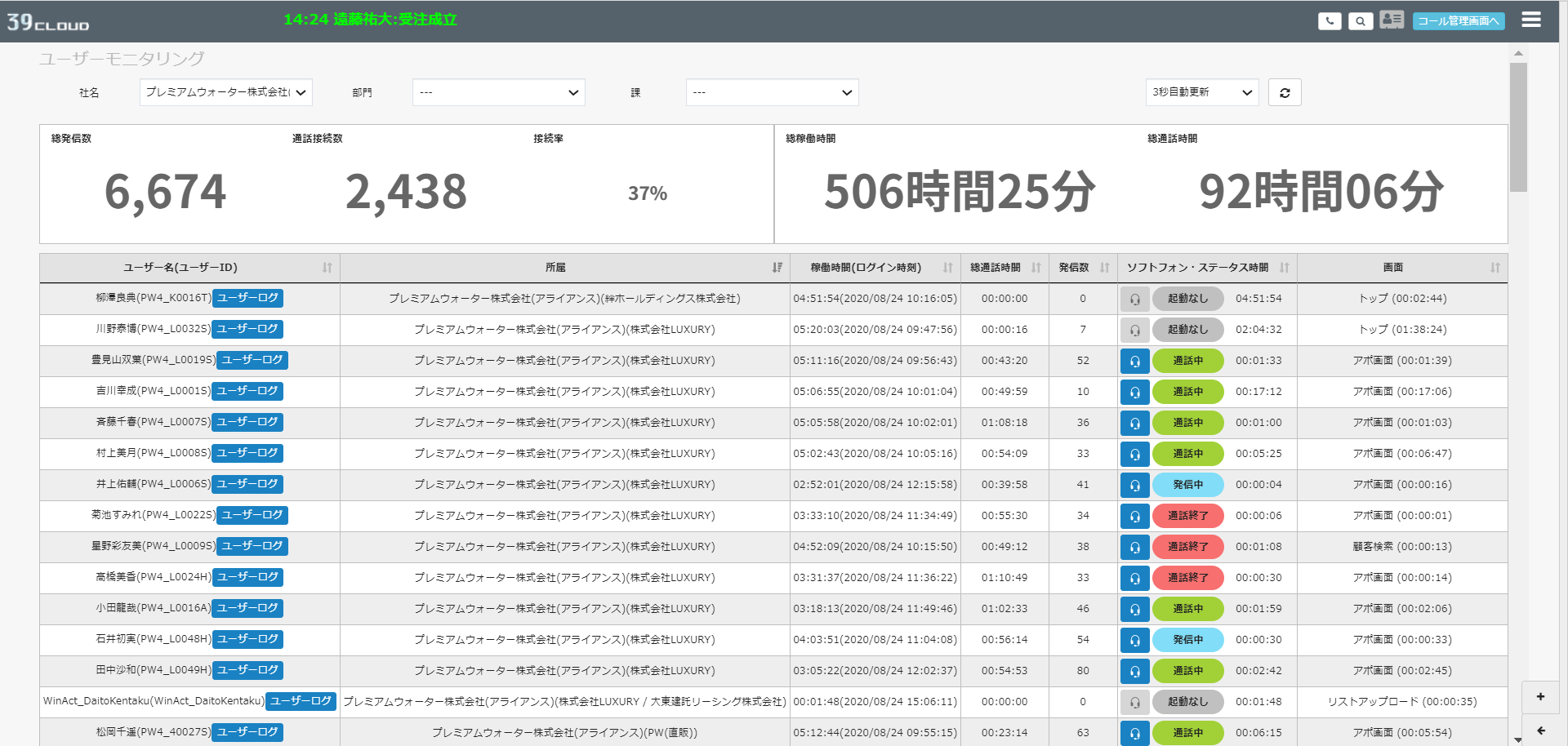Open ユーザーログ for 川野泰博

[x=247, y=329]
